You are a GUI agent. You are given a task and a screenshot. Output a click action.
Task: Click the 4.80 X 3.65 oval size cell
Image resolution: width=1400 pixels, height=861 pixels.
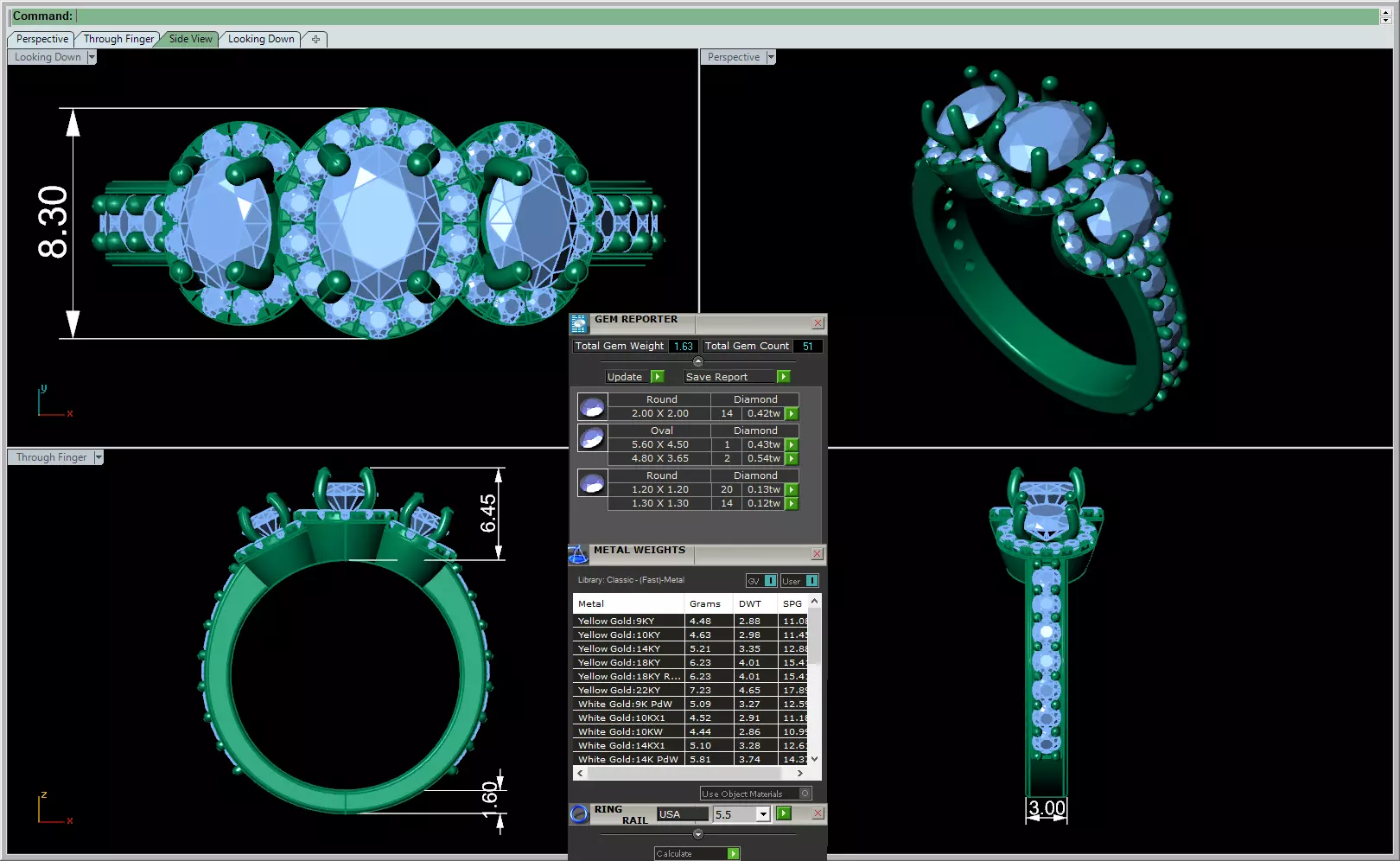(660, 459)
